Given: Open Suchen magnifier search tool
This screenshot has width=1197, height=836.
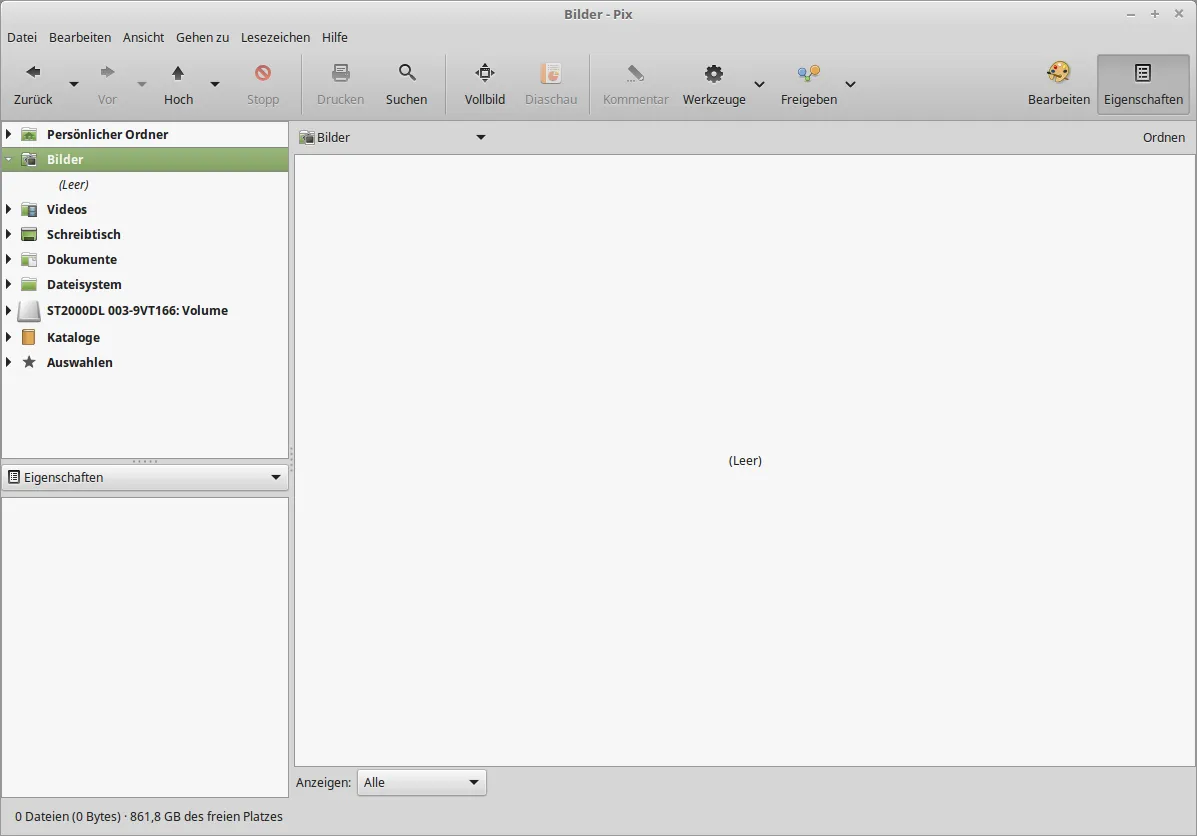Looking at the screenshot, I should point(406,73).
